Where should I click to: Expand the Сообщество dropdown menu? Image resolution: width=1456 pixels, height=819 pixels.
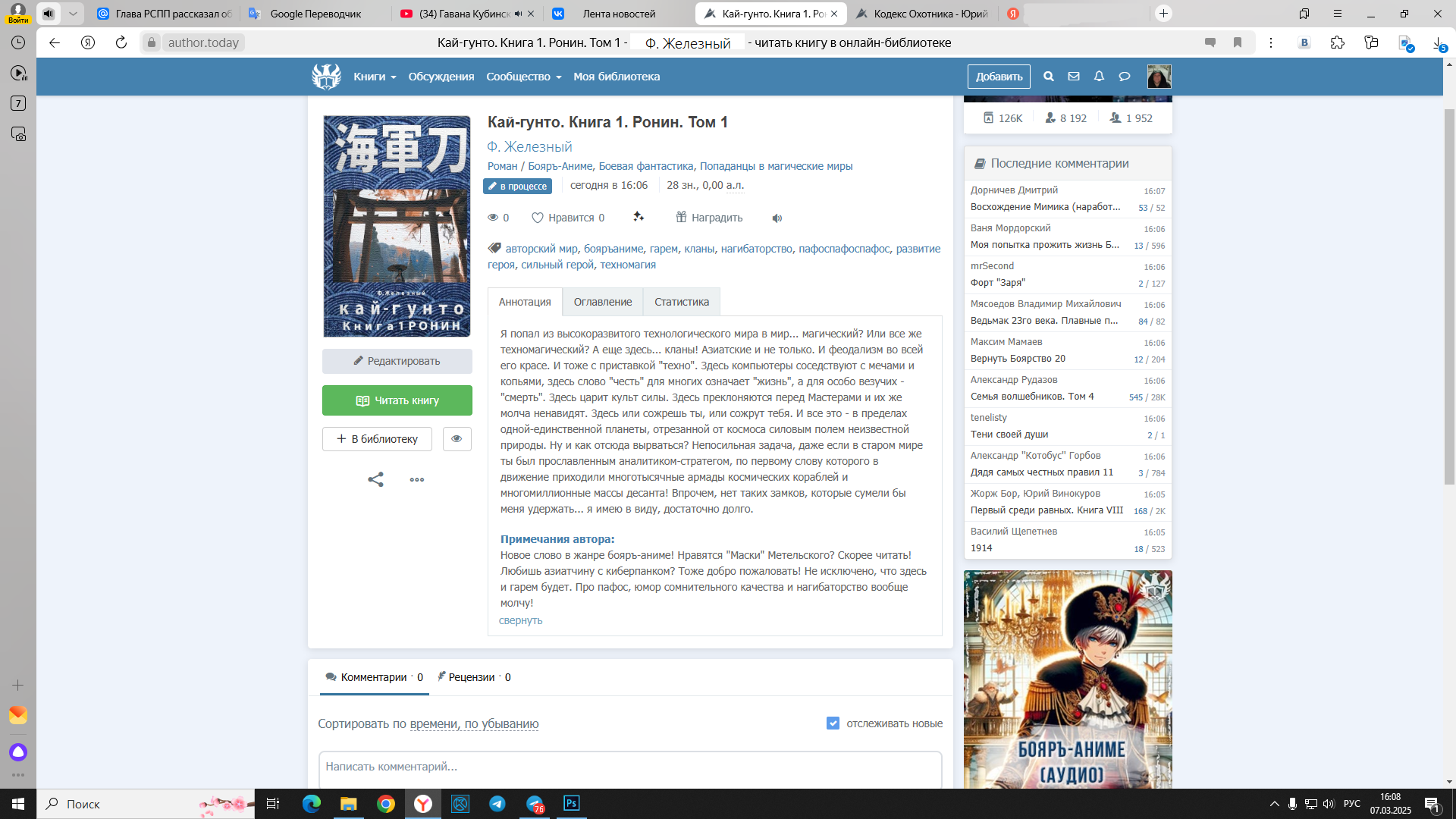523,77
